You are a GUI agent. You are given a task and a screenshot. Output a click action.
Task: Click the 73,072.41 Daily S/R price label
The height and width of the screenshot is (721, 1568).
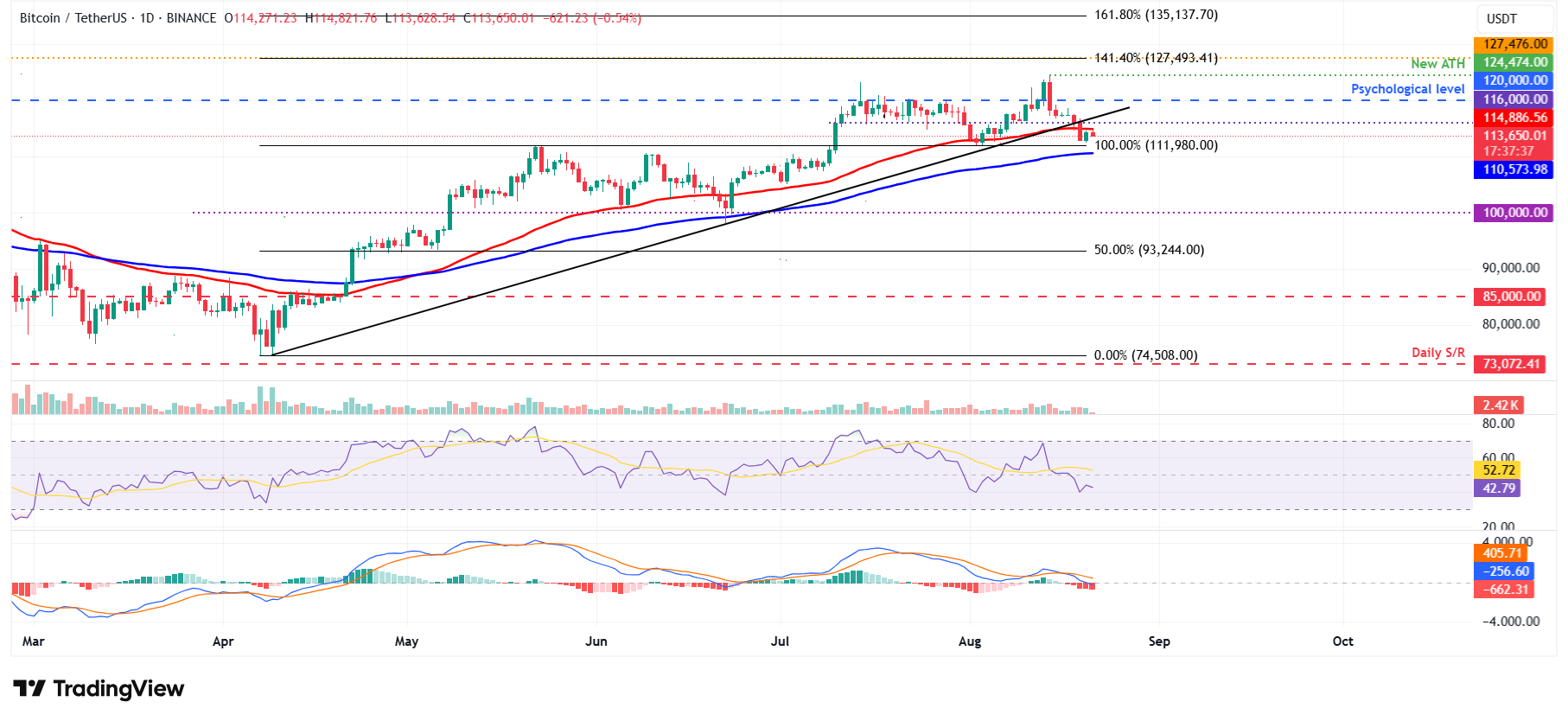coord(1511,364)
